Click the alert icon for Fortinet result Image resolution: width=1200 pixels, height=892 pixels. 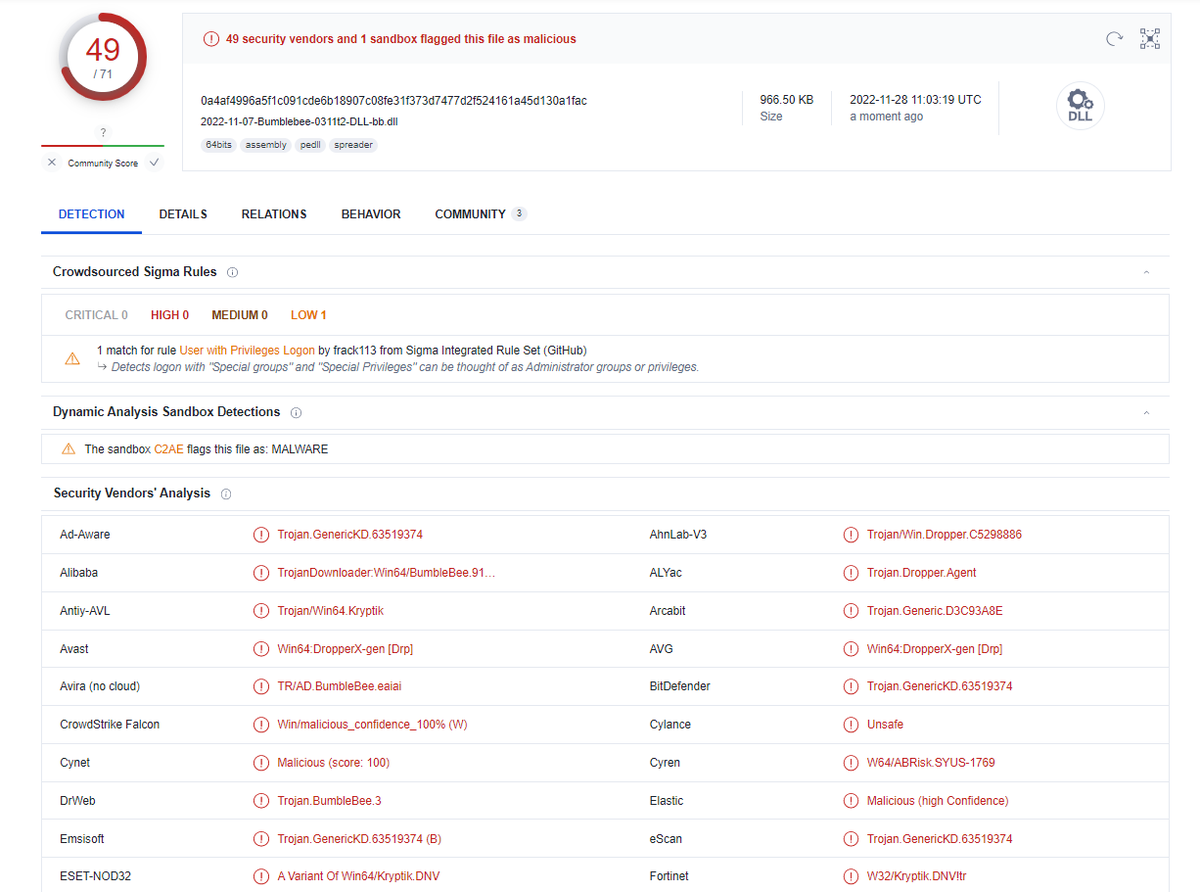tap(851, 877)
